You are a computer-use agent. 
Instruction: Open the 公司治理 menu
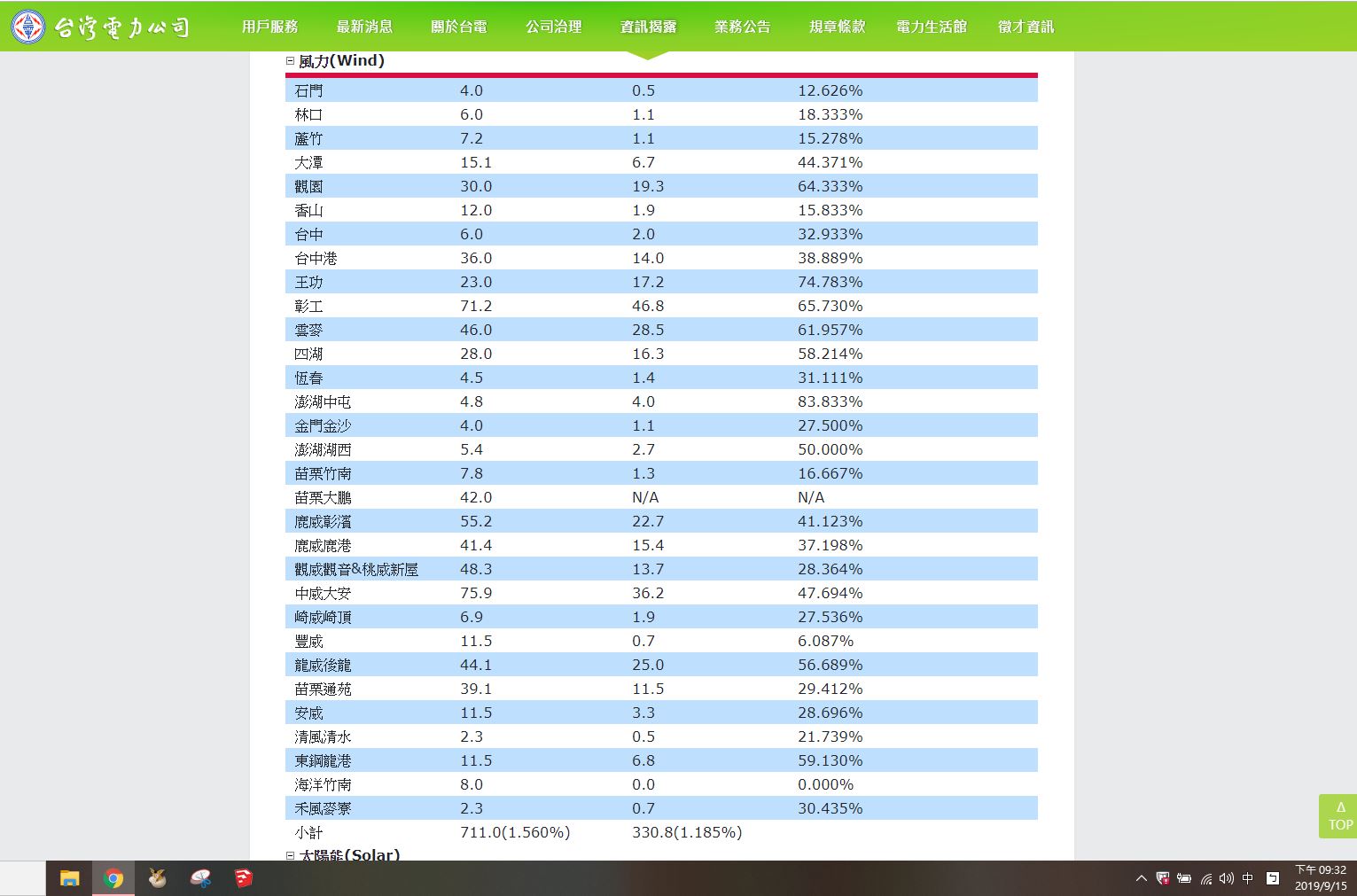(x=554, y=27)
